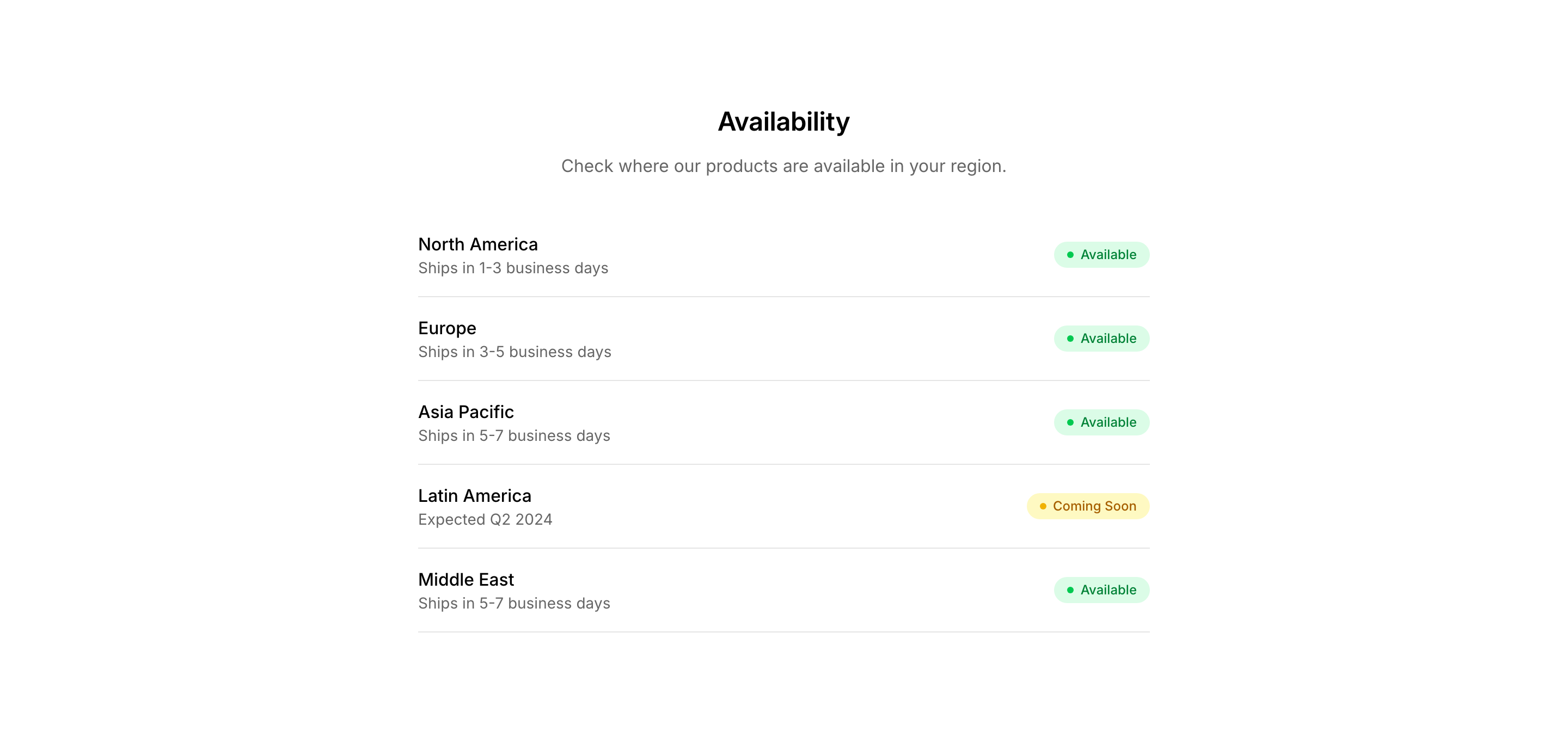Click green status dot for Middle East
The width and height of the screenshot is (1568, 737).
tap(1070, 591)
